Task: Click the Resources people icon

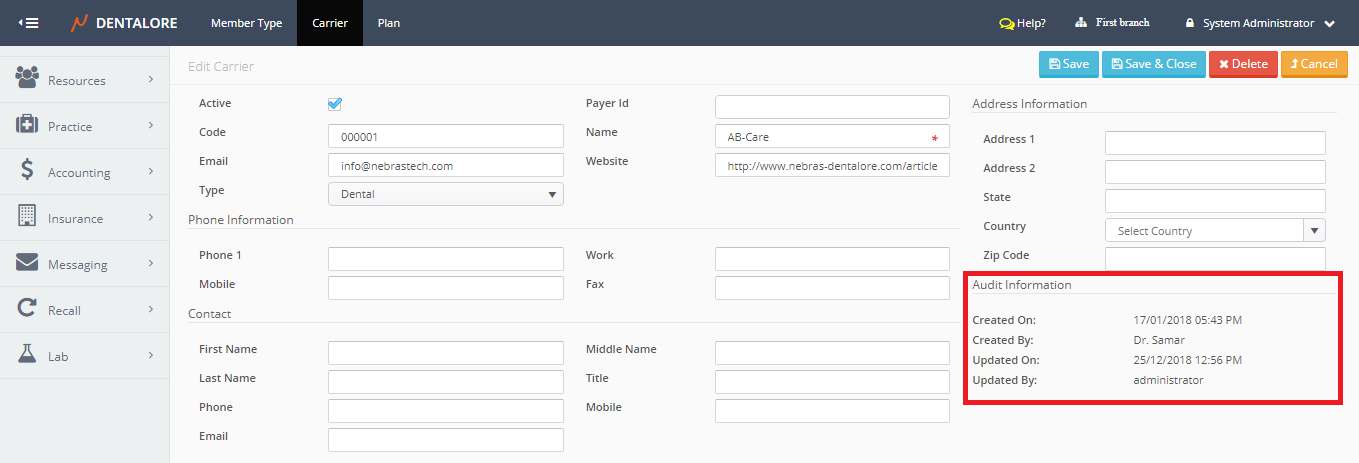Action: (x=27, y=78)
